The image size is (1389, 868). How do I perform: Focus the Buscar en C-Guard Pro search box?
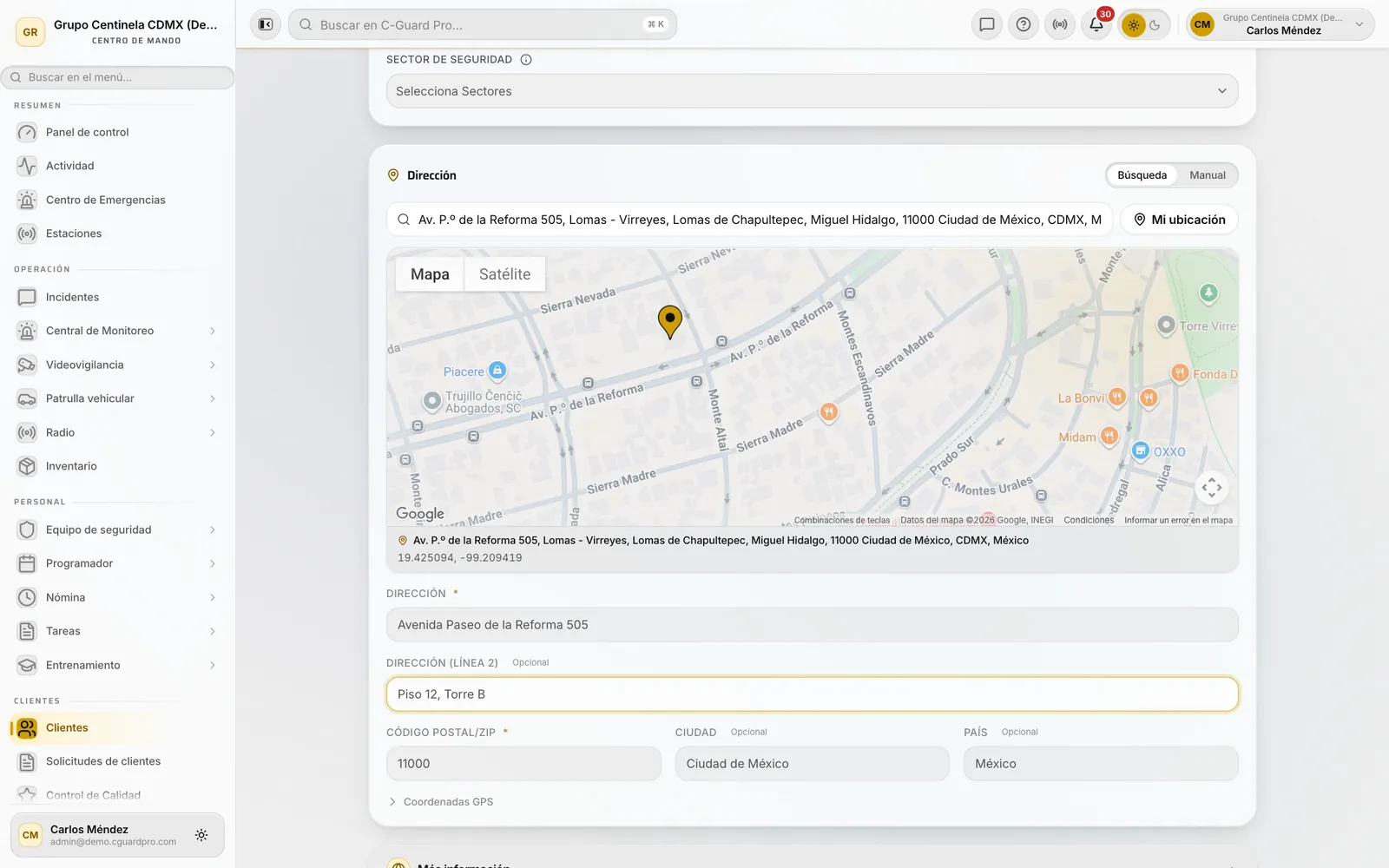(x=482, y=24)
